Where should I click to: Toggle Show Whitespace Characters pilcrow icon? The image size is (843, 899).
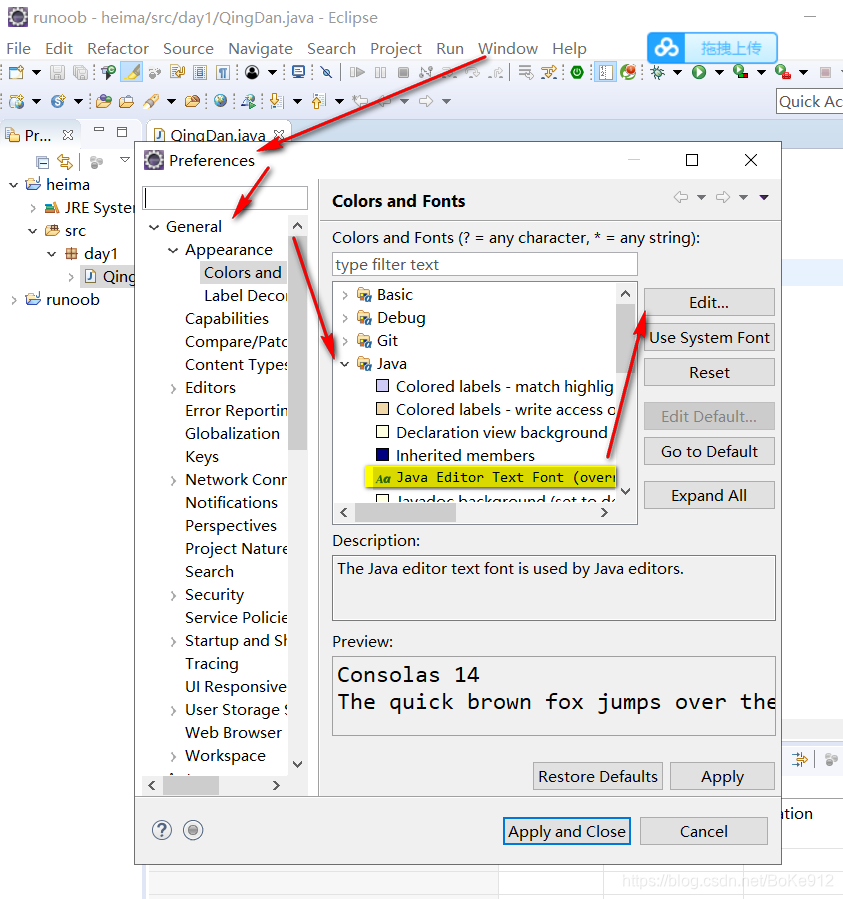click(223, 72)
